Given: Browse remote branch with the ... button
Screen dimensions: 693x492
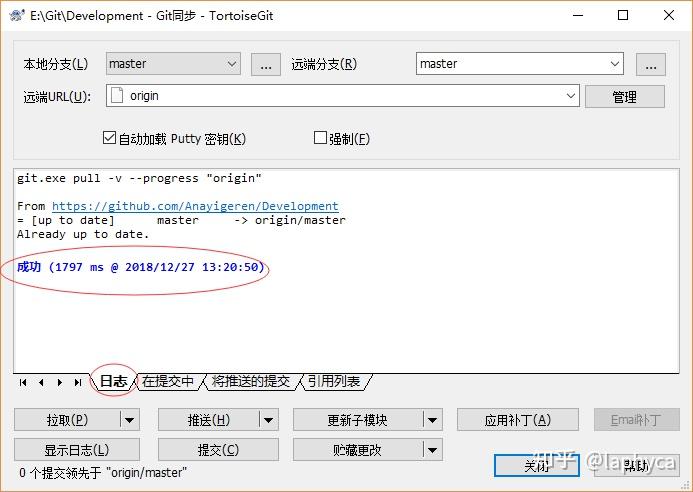Looking at the screenshot, I should tap(651, 65).
